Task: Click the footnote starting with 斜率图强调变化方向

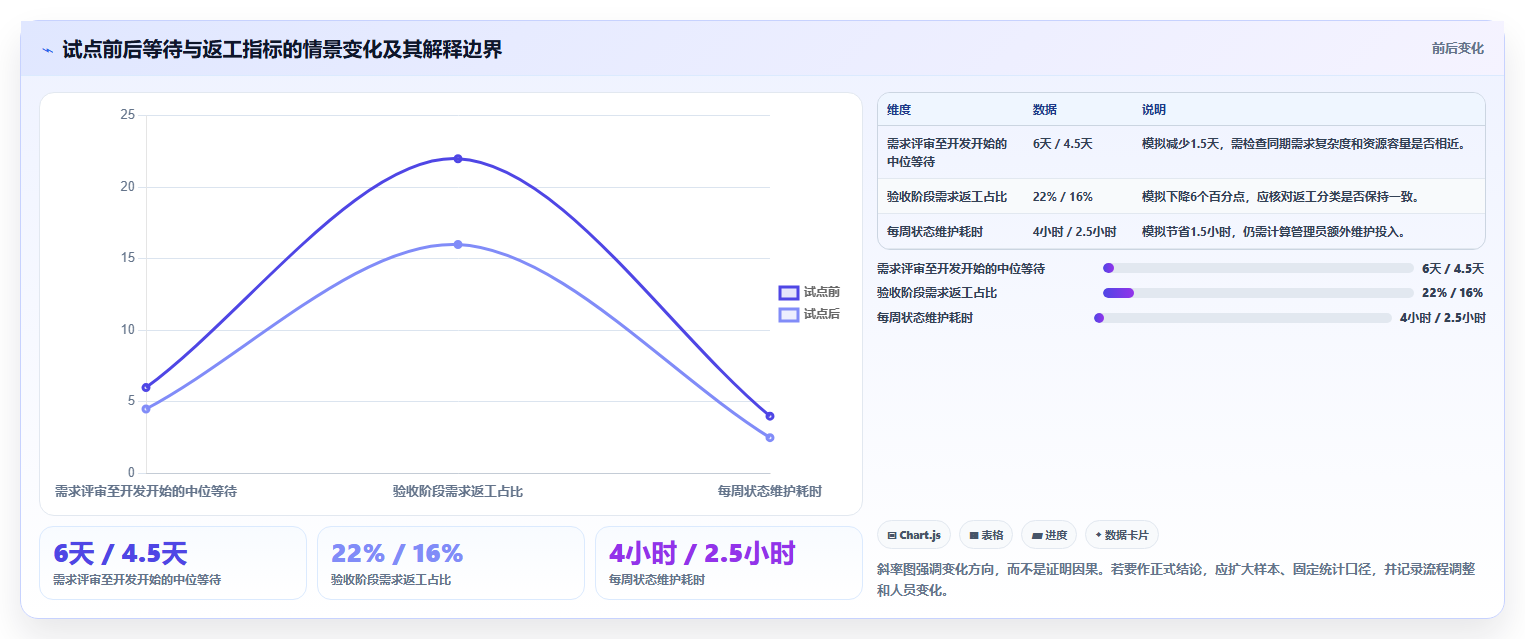Action: 1176,579
